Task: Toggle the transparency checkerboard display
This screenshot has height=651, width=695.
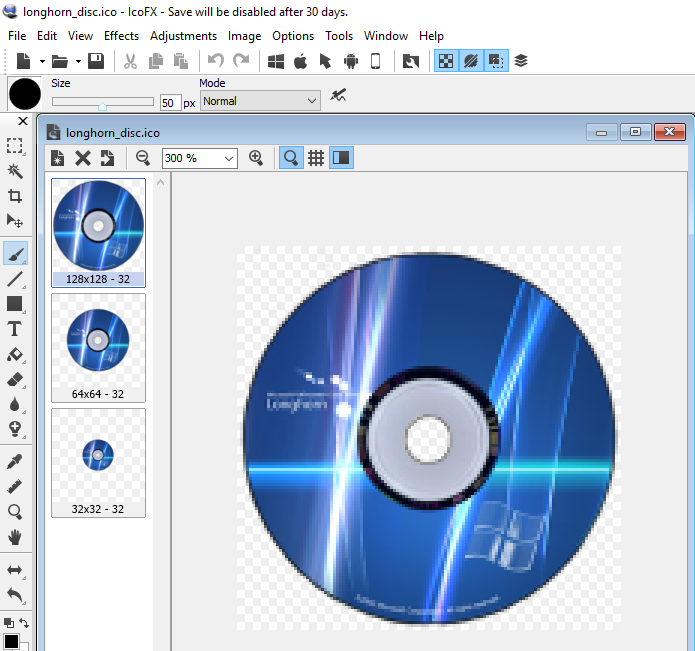Action: [x=446, y=61]
